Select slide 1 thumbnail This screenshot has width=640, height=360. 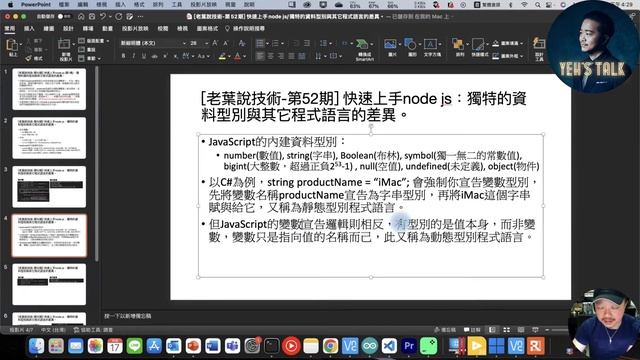click(49, 89)
